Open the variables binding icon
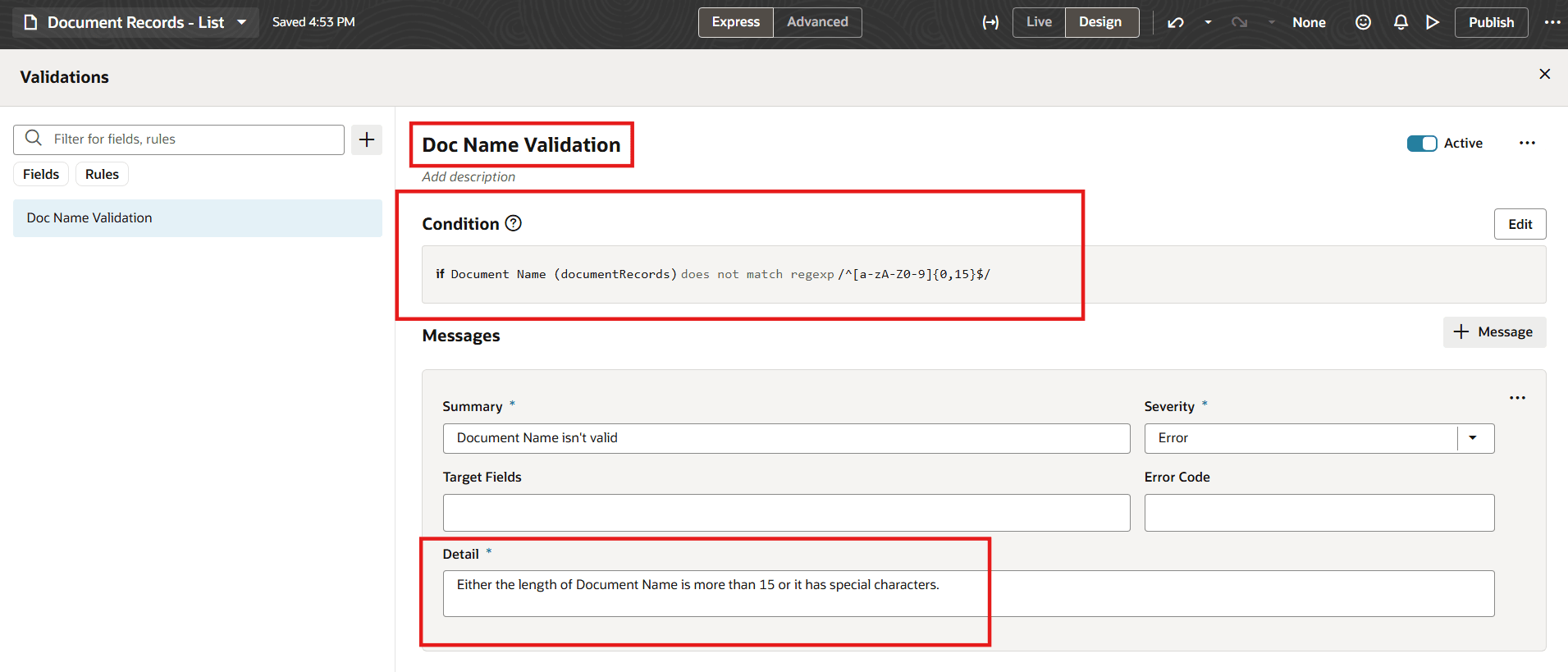Image resolution: width=1568 pixels, height=672 pixels. pos(990,22)
